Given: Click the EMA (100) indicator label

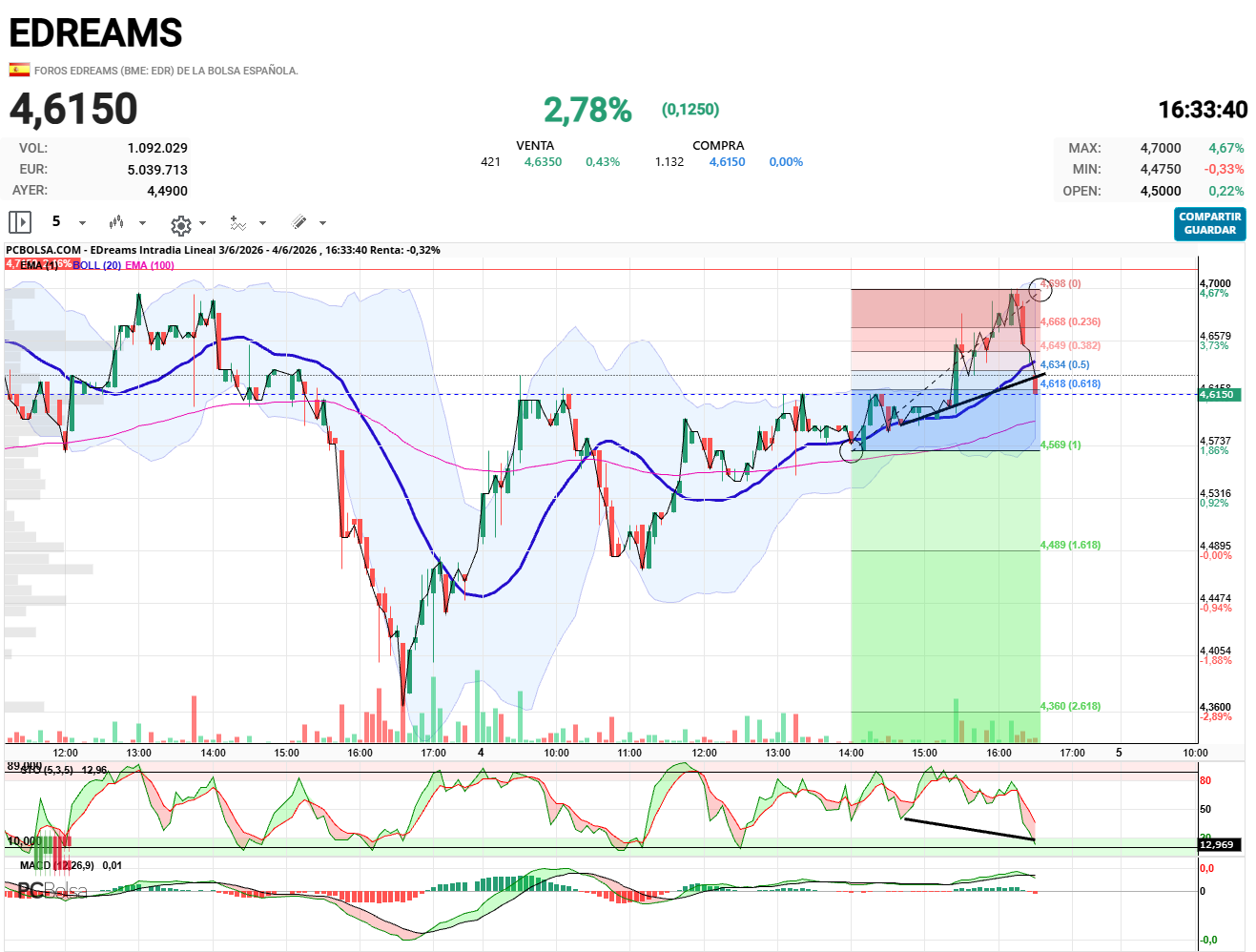Looking at the screenshot, I should (150, 265).
